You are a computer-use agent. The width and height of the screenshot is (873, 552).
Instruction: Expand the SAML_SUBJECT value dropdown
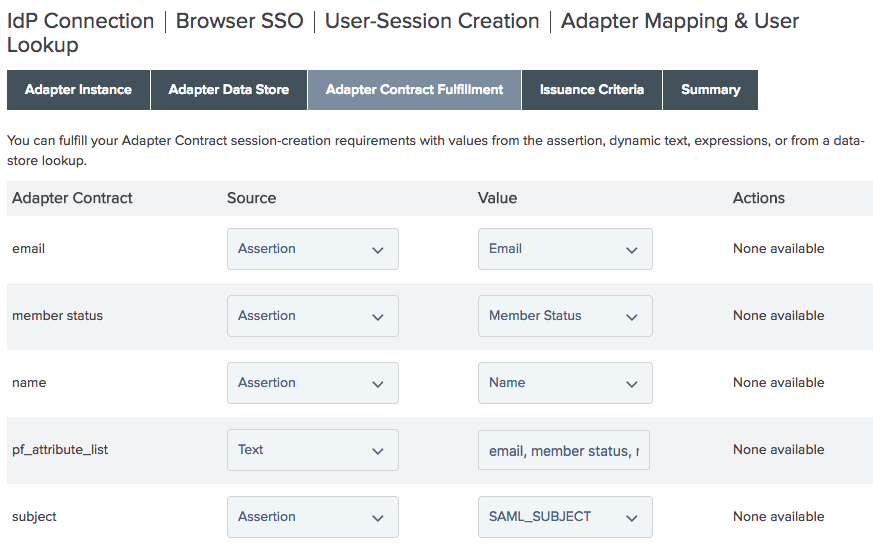(565, 517)
